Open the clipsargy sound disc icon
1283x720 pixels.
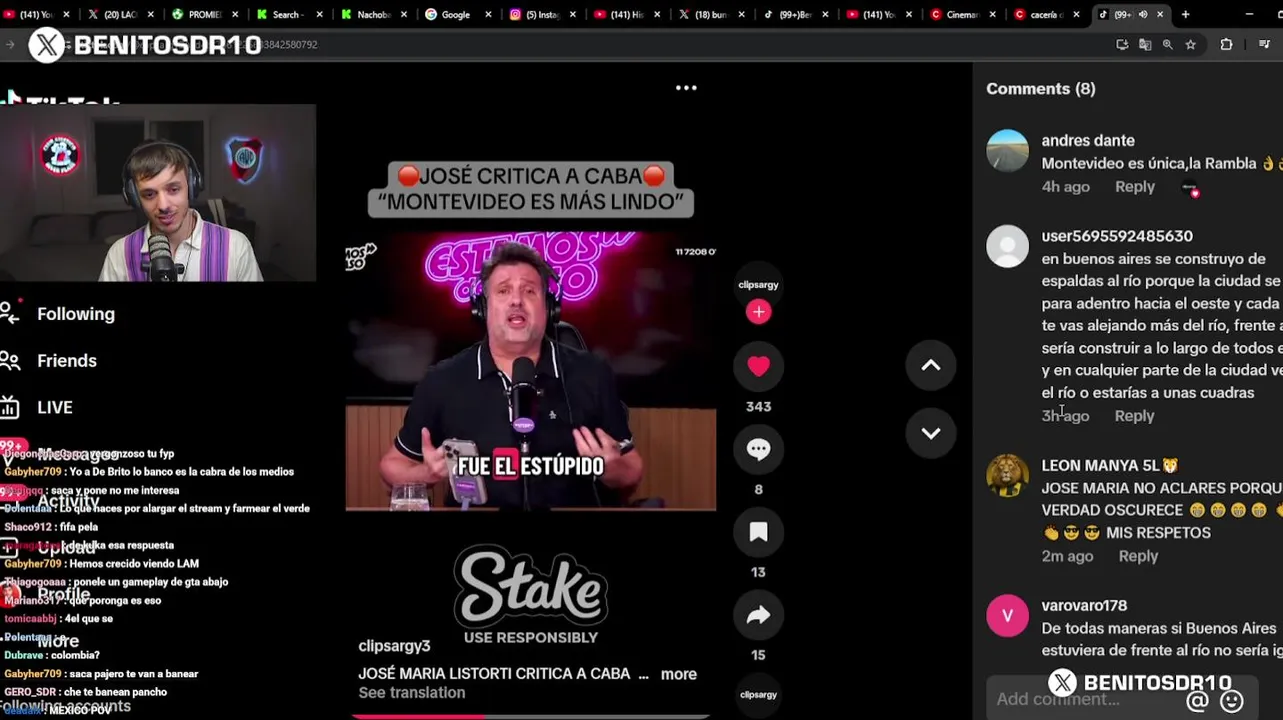coord(758,695)
